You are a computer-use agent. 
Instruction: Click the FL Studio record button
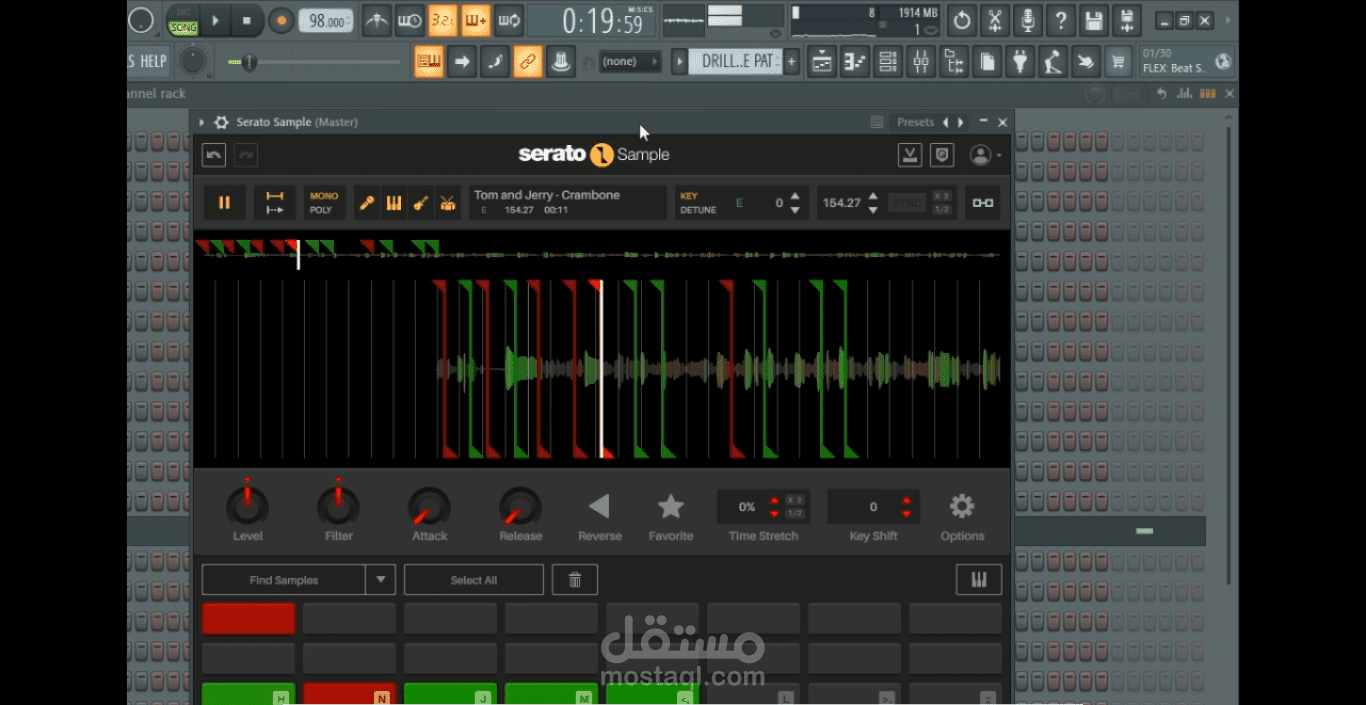click(x=281, y=20)
